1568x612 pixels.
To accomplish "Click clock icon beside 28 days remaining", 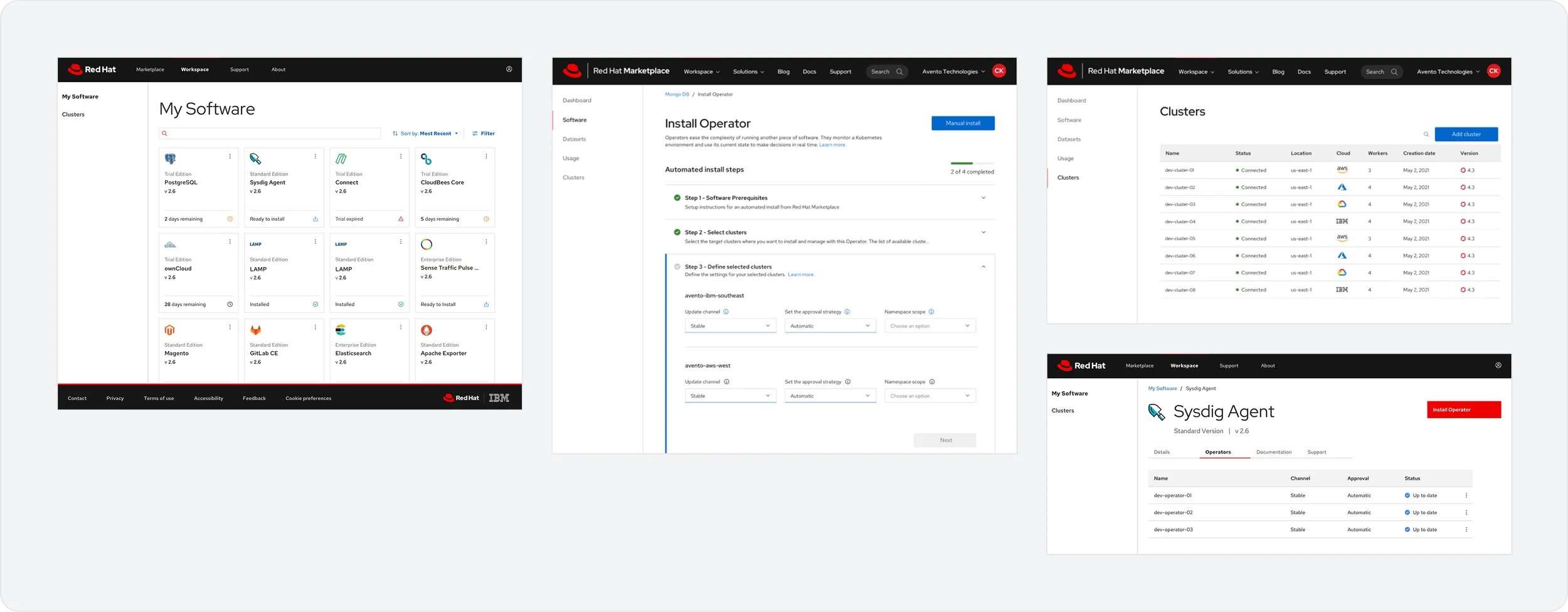I will [x=230, y=305].
